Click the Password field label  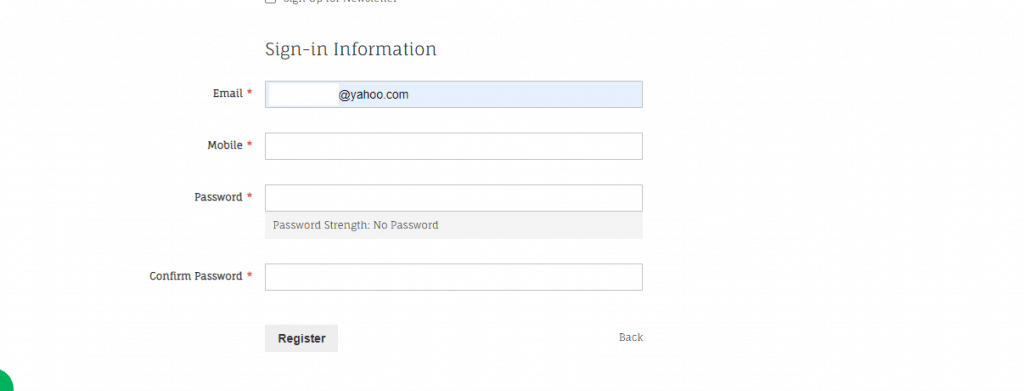click(x=218, y=196)
